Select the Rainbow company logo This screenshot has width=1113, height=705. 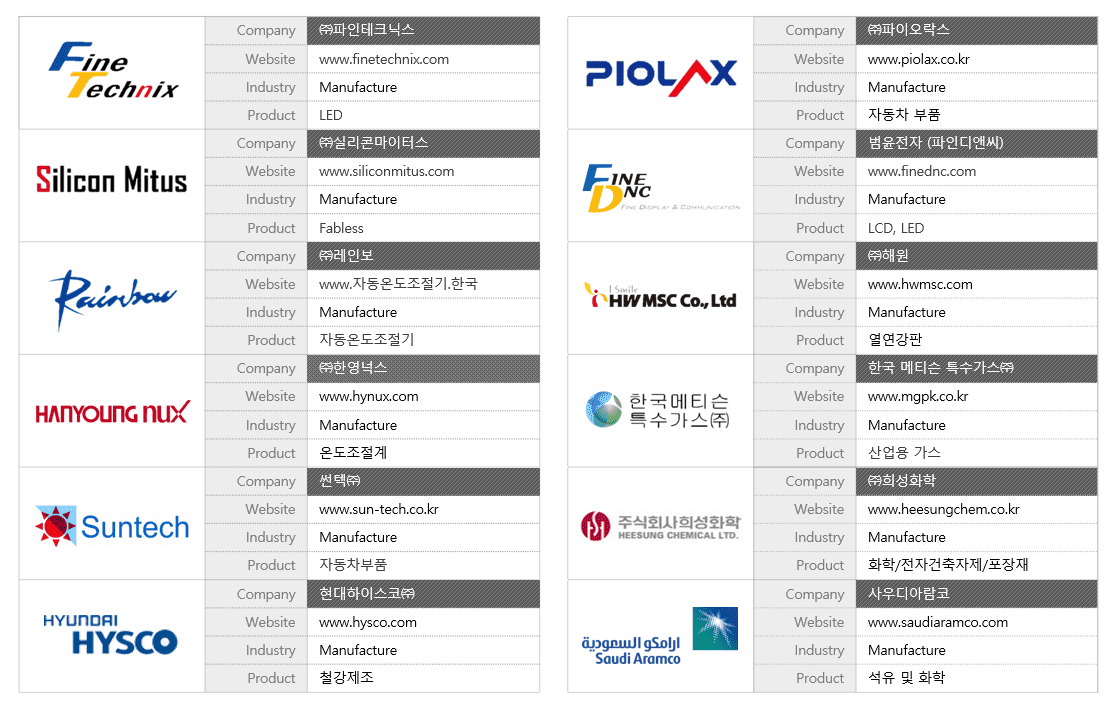(x=112, y=297)
